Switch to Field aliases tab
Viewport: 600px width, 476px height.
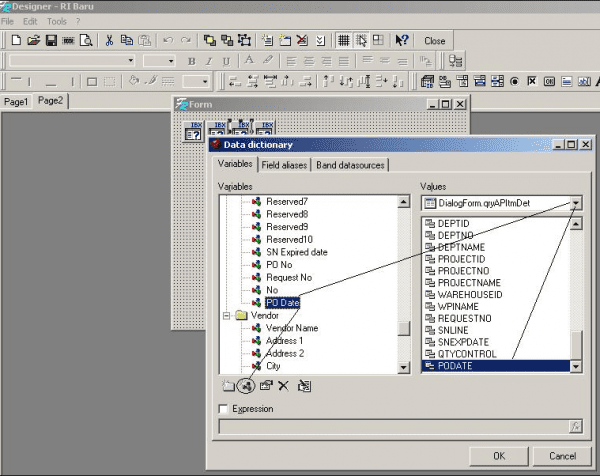tap(284, 165)
